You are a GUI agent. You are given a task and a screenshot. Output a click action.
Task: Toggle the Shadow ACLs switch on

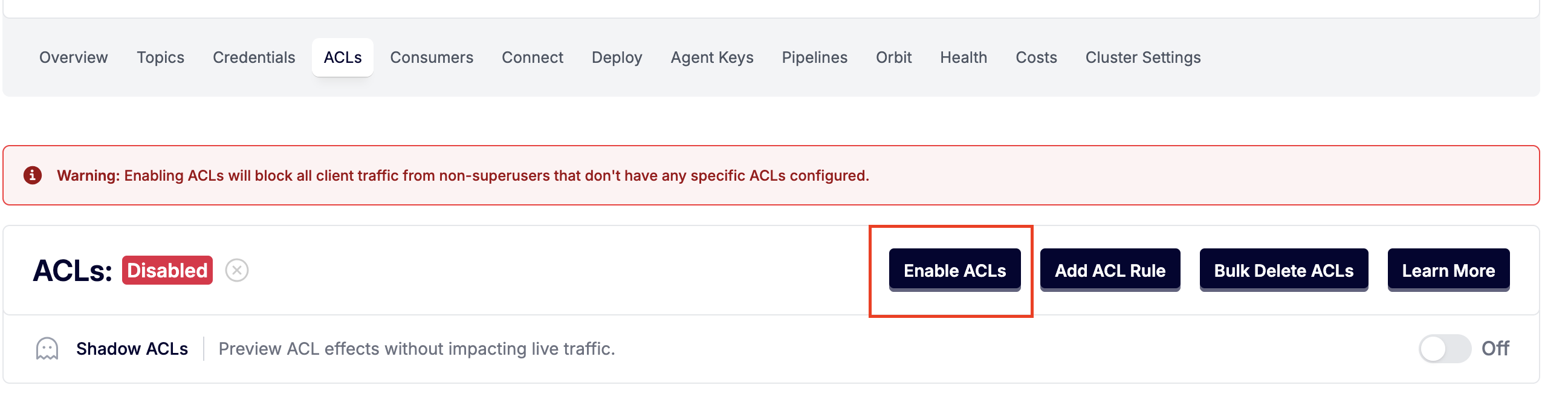click(1444, 349)
